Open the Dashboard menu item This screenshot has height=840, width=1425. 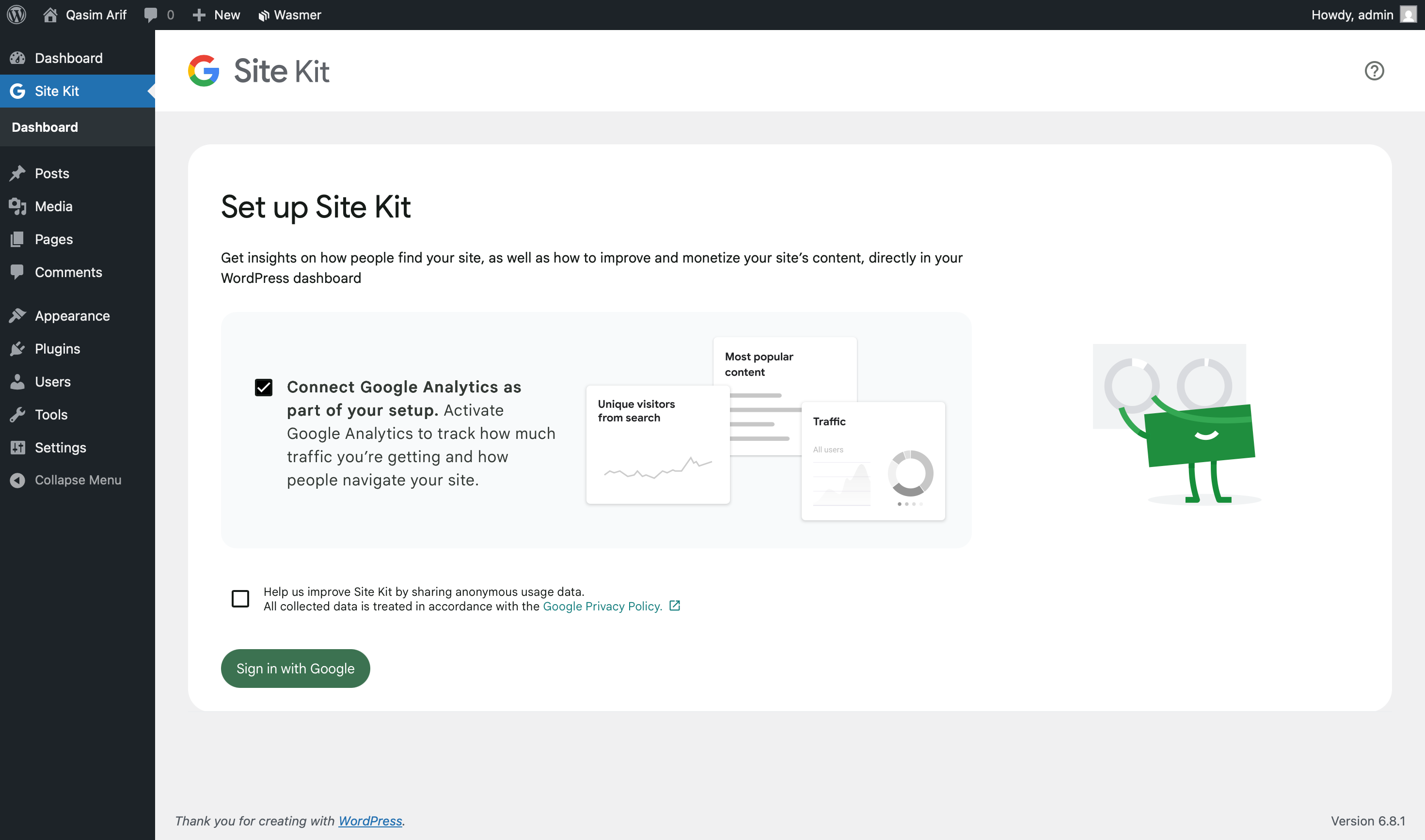(x=78, y=58)
